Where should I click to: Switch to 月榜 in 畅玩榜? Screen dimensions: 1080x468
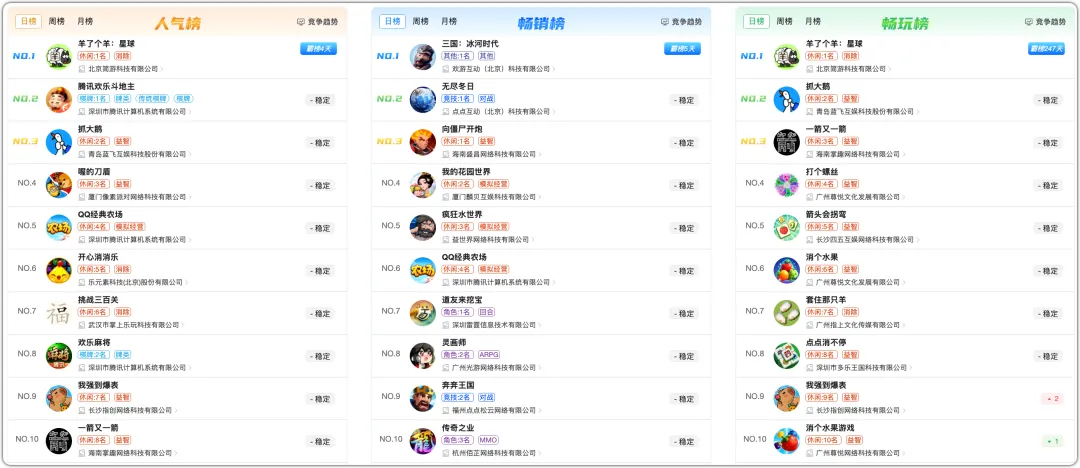coord(813,21)
